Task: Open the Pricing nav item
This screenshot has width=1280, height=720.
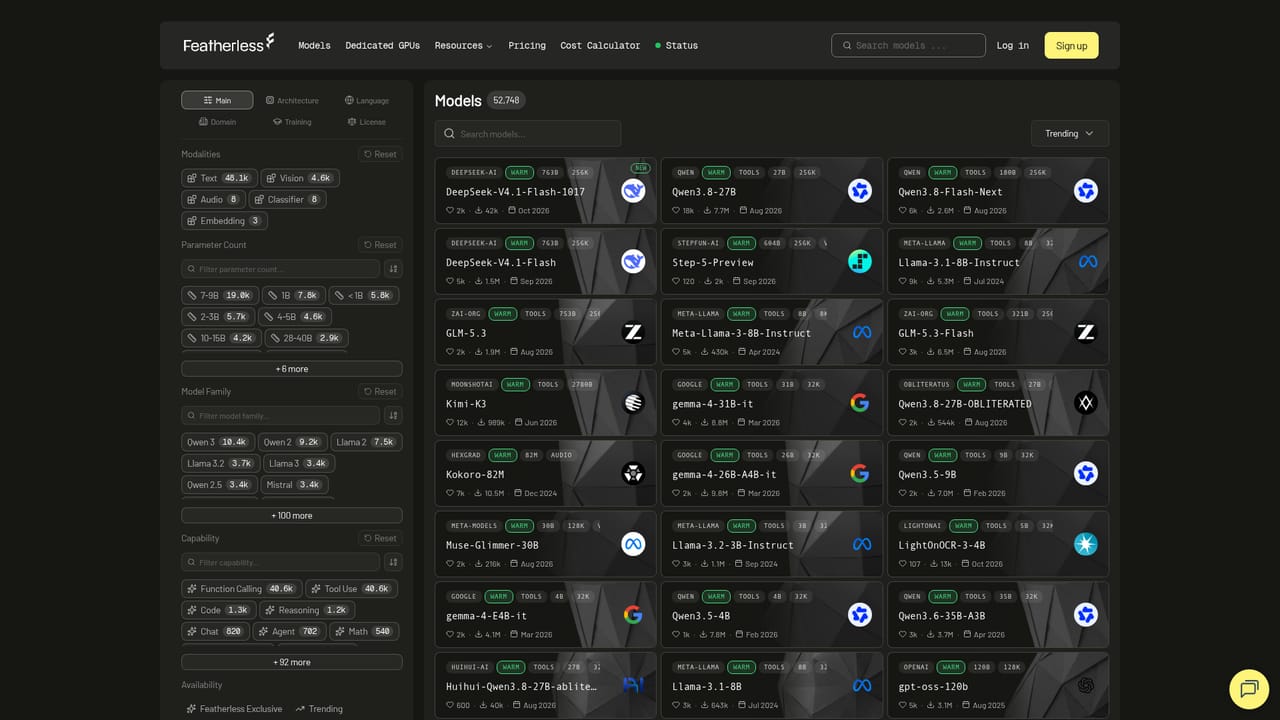Action: pos(527,45)
